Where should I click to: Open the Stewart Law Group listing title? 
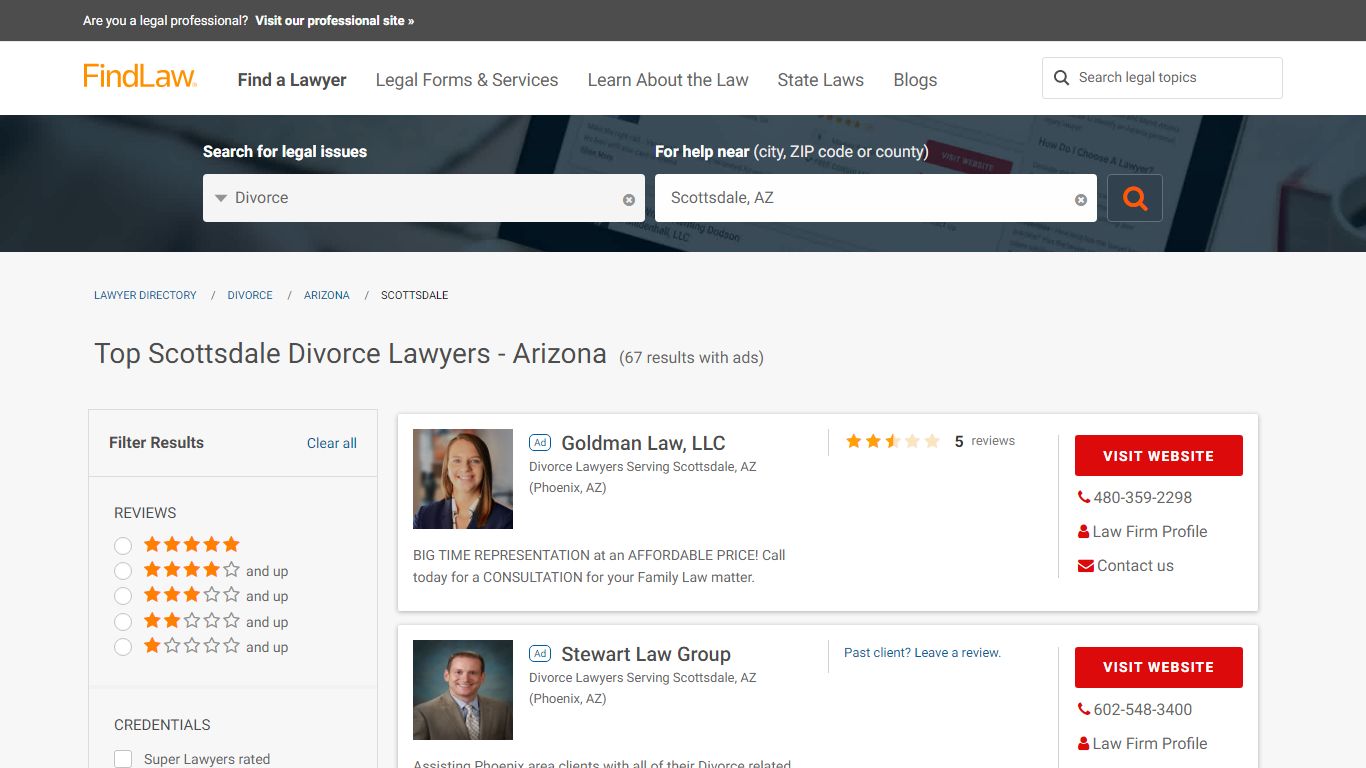pos(646,654)
